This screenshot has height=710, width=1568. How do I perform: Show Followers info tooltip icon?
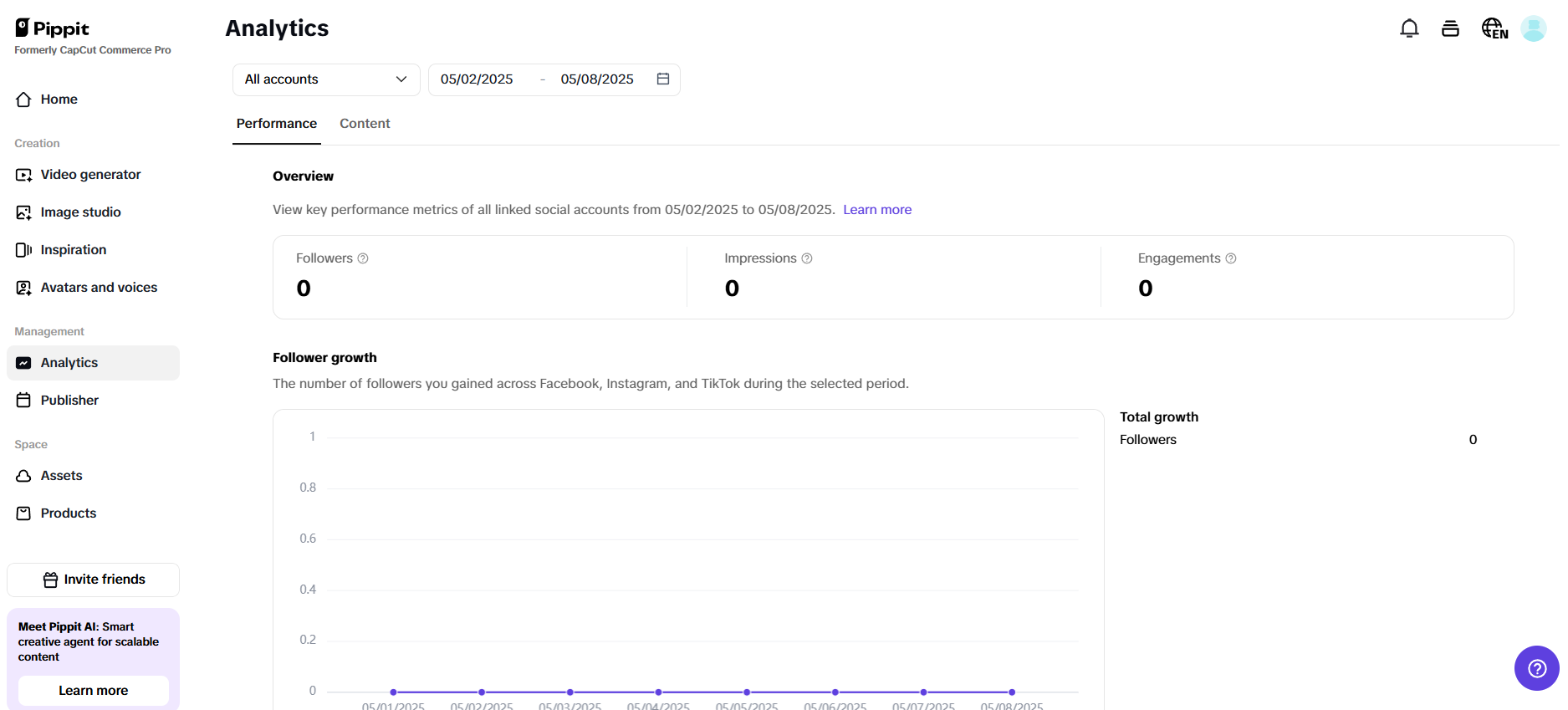pyautogui.click(x=363, y=258)
